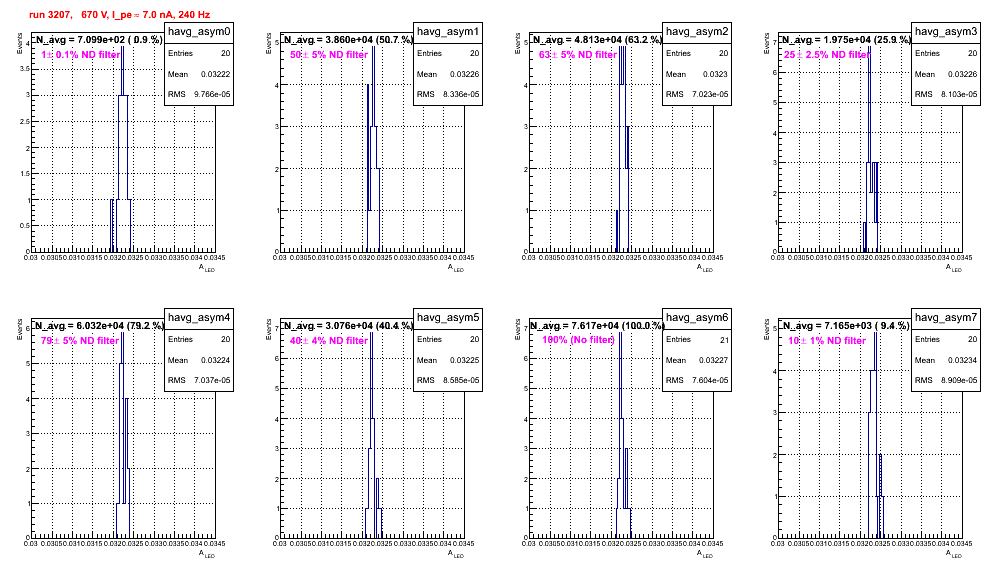Click N_avg = 7.099e+02 title text
Viewport: 996px width, 572px height.
coord(98,39)
